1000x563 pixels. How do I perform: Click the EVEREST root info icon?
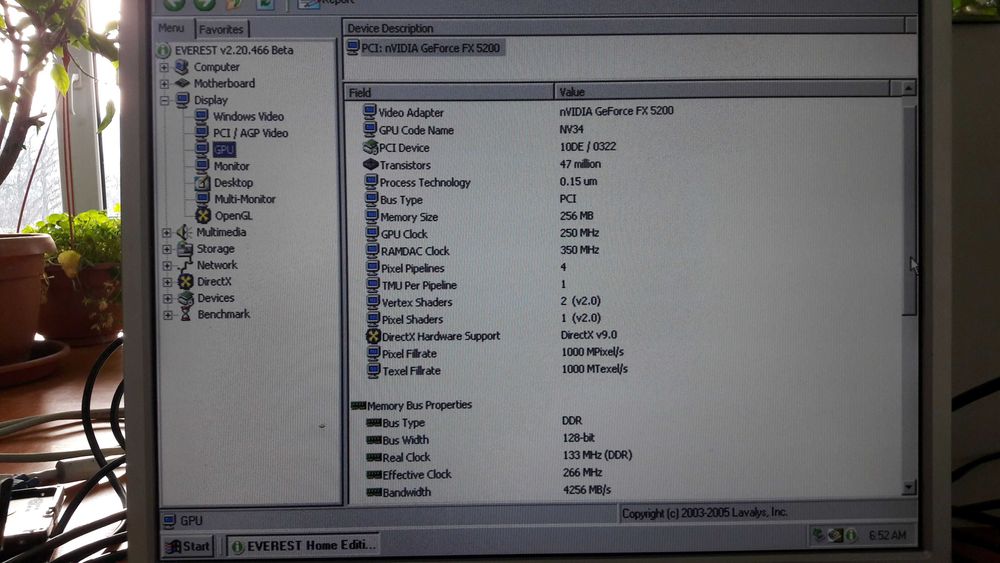pyautogui.click(x=163, y=50)
